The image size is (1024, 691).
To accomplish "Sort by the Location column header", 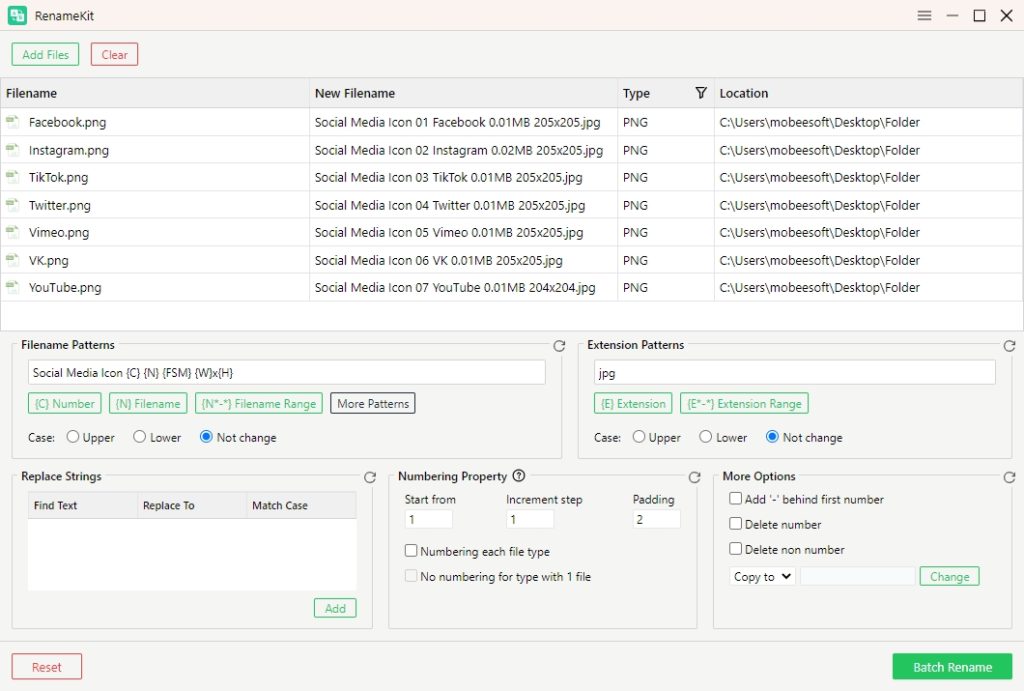I will point(744,93).
